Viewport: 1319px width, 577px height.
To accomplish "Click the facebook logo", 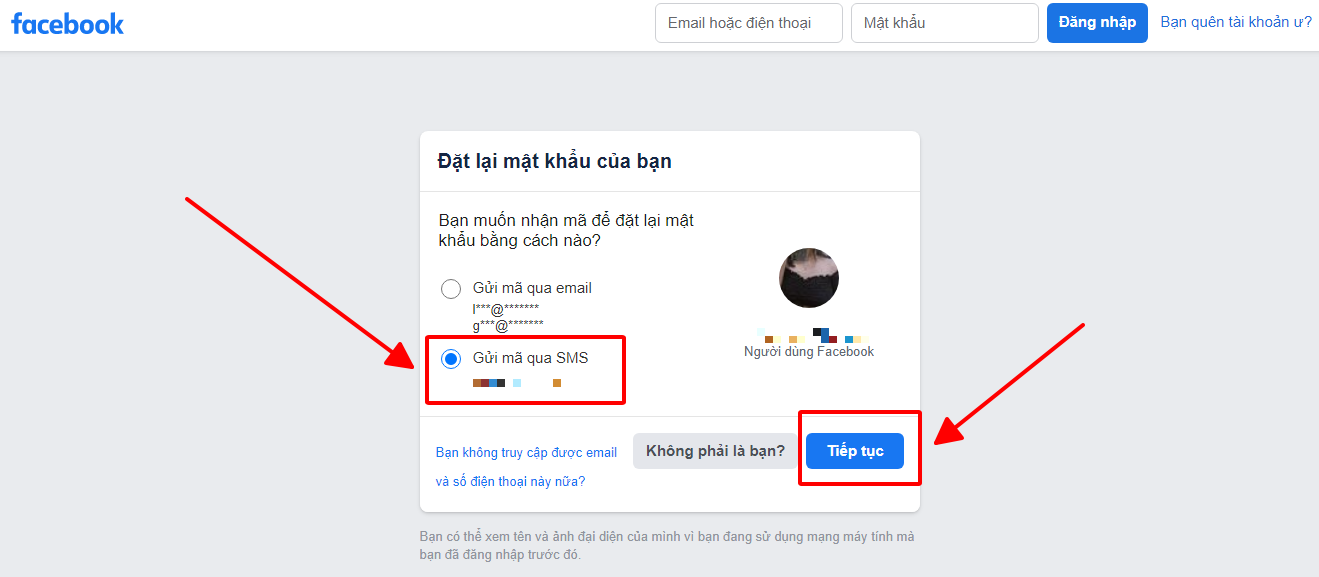I will (x=67, y=24).
